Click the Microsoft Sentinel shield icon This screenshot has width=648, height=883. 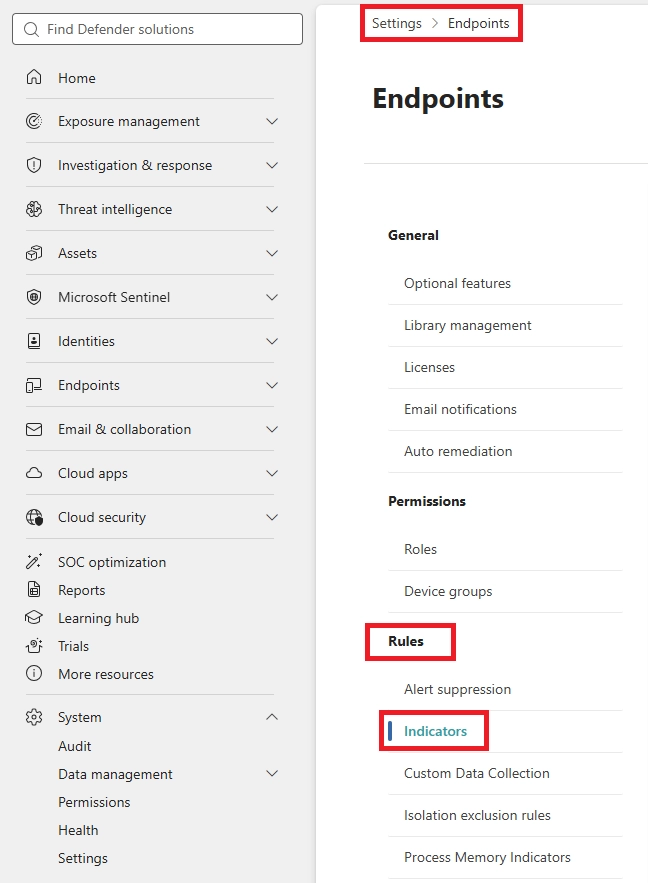coord(34,297)
